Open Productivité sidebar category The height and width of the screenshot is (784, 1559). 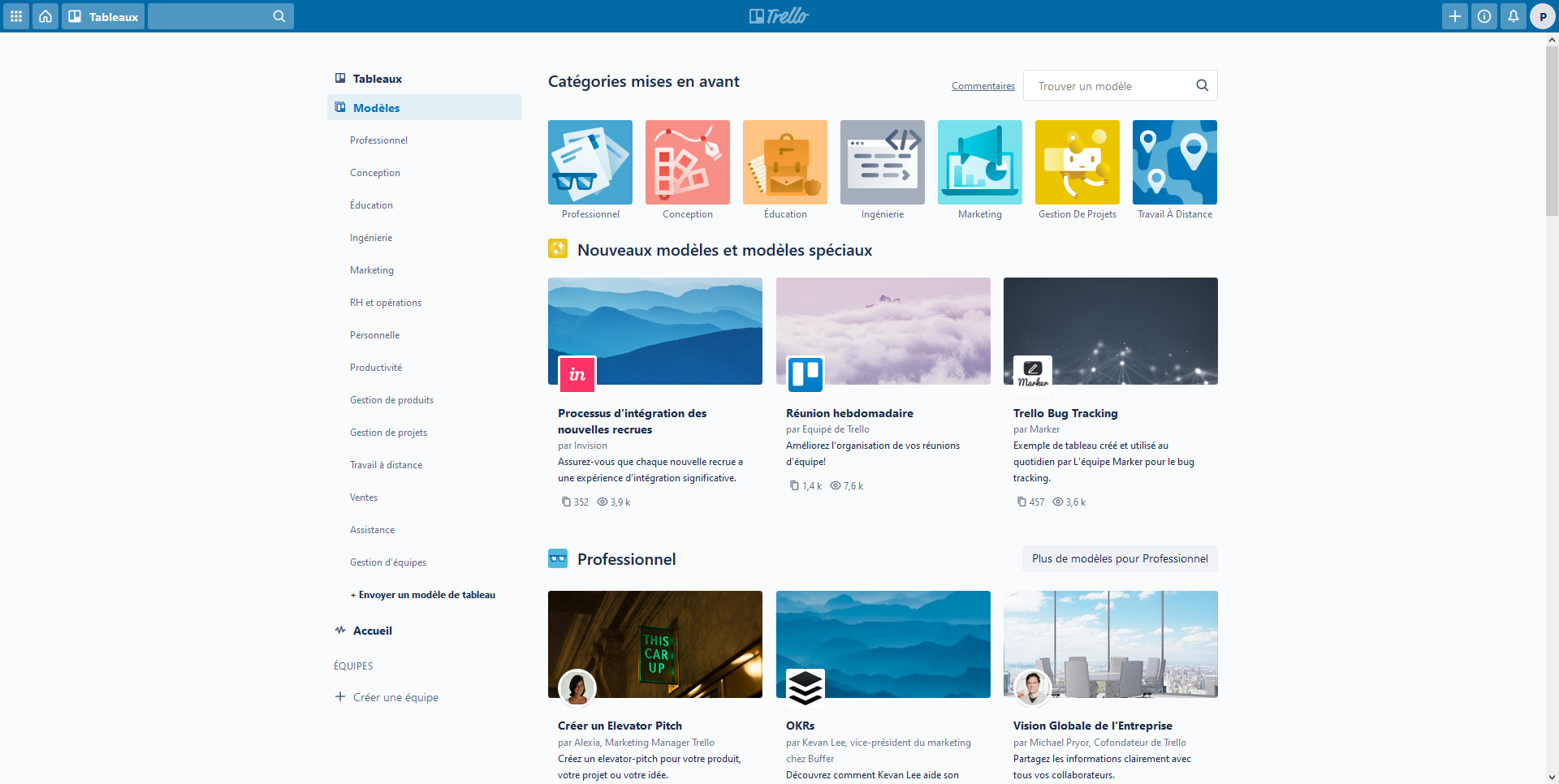click(x=376, y=368)
